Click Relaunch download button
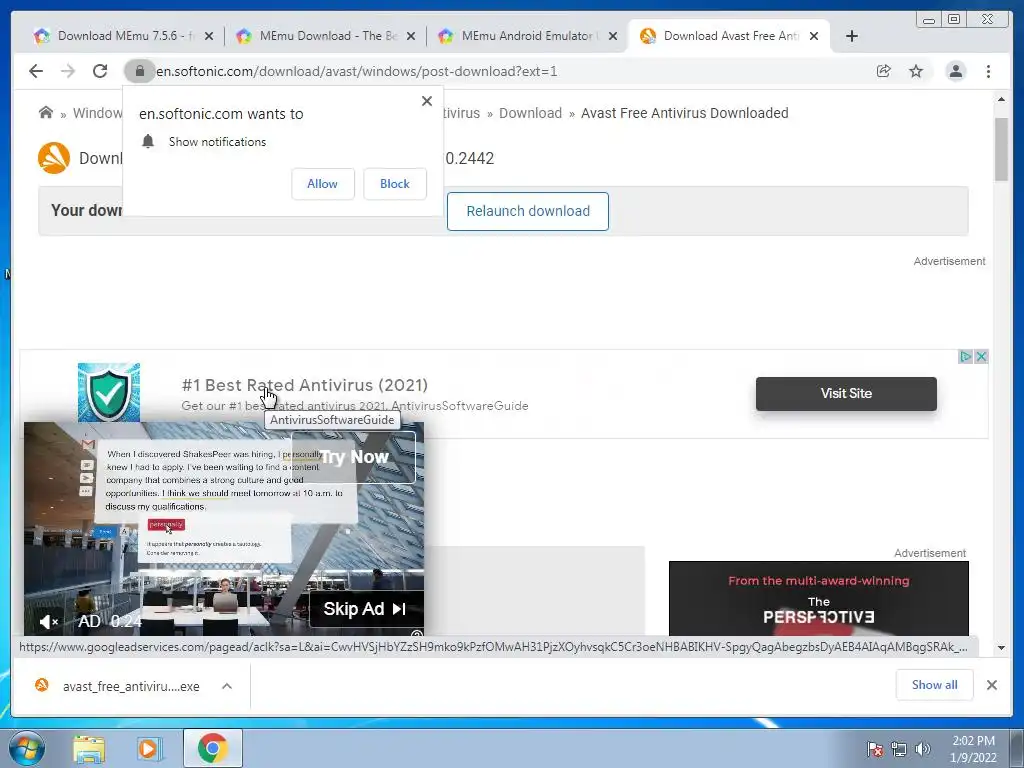Image resolution: width=1024 pixels, height=768 pixels. 528,211
